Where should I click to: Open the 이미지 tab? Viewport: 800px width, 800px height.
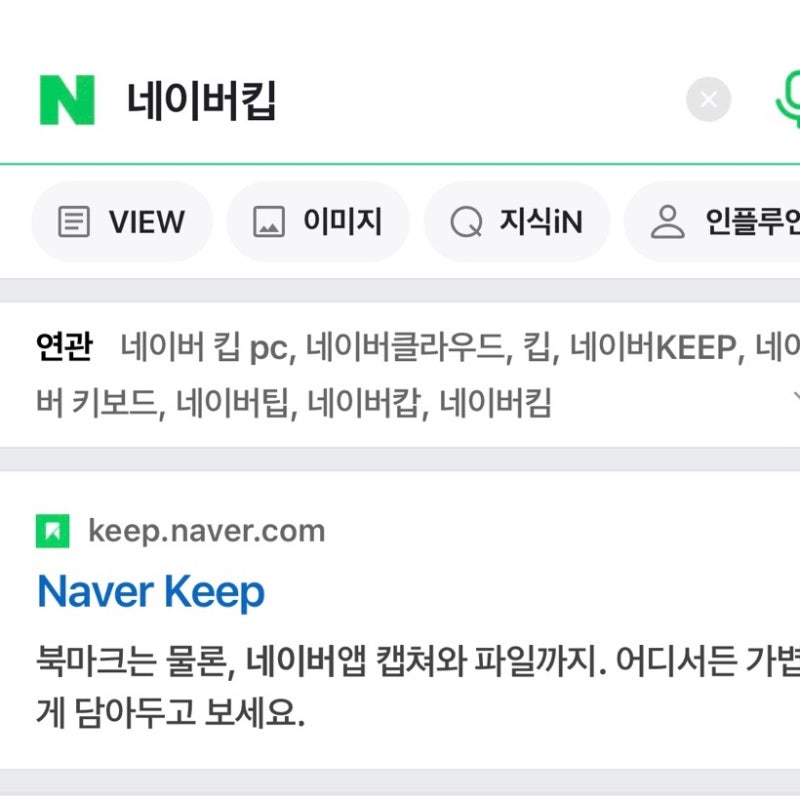317,221
